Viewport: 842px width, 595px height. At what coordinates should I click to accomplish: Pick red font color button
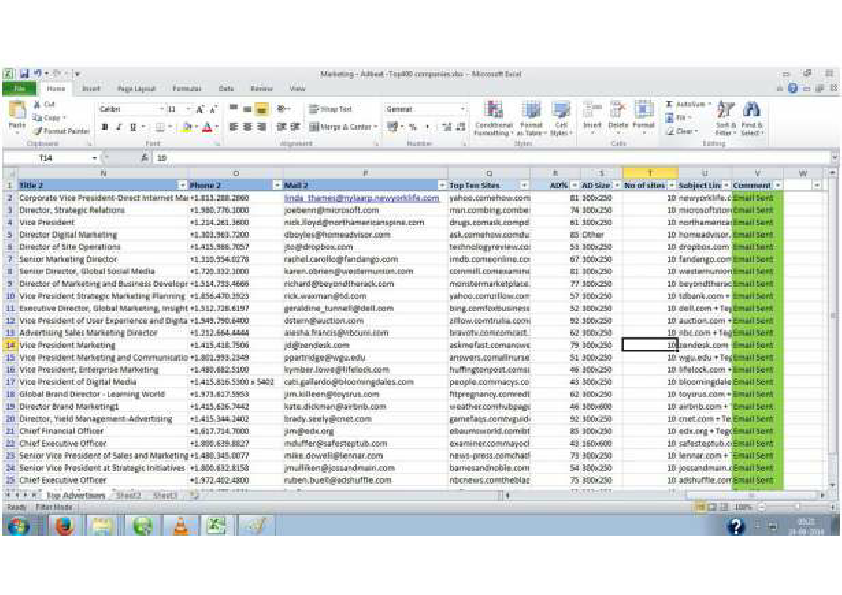(207, 127)
